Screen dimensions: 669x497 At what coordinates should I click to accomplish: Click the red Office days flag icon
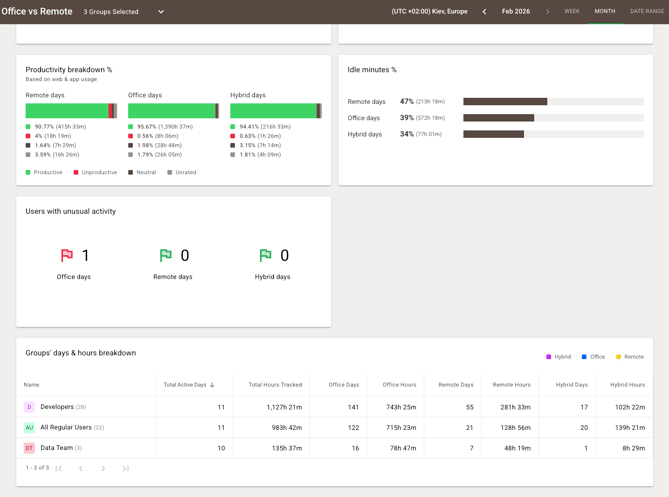click(x=67, y=256)
